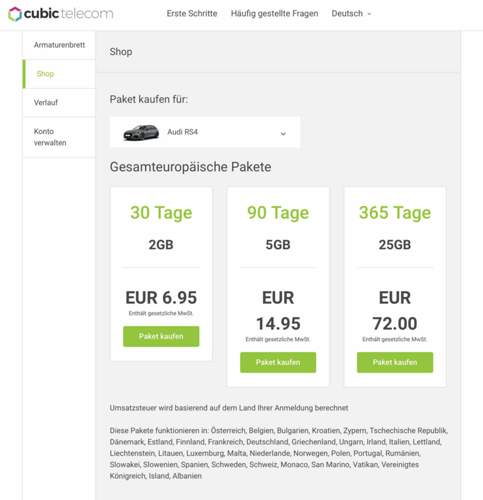The height and width of the screenshot is (500, 483).
Task: Select the Shop sidebar item
Action: (x=59, y=74)
